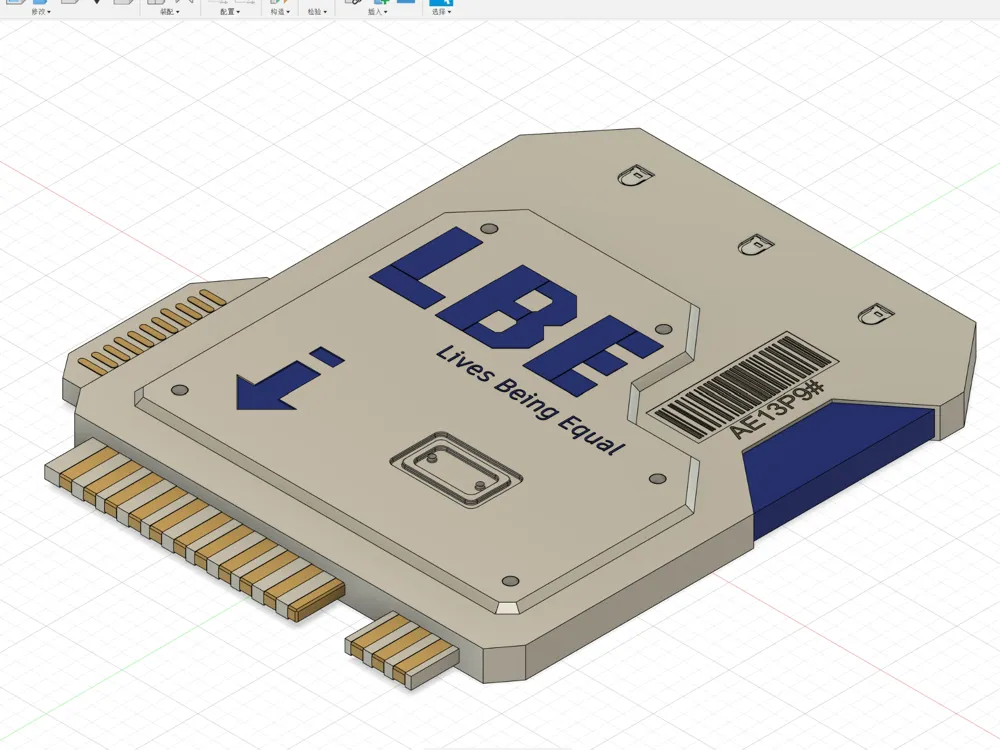
Task: Click the 'Lives Being Equal' text on model
Action: coord(531,401)
